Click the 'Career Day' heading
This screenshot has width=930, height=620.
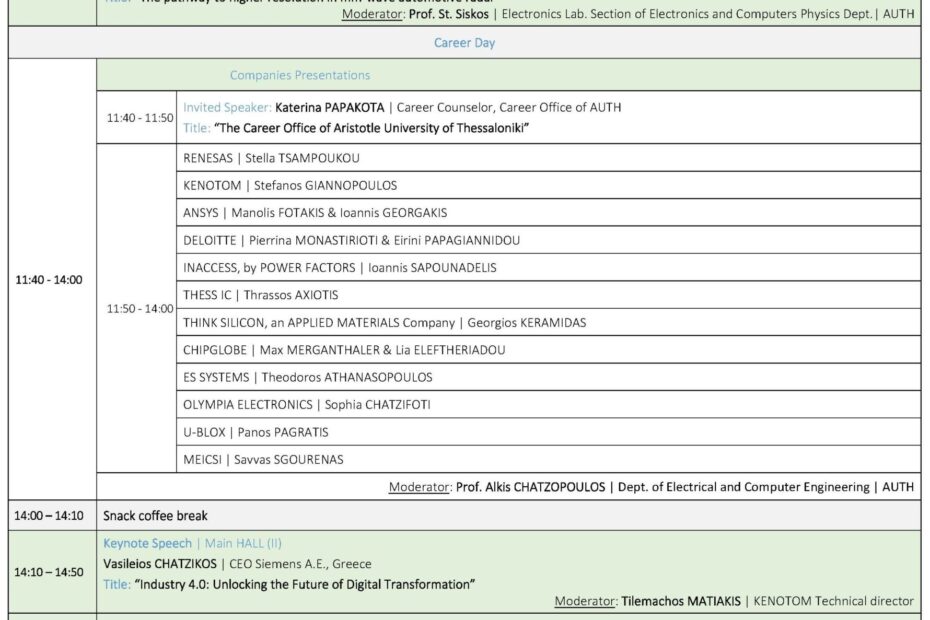coord(464,43)
